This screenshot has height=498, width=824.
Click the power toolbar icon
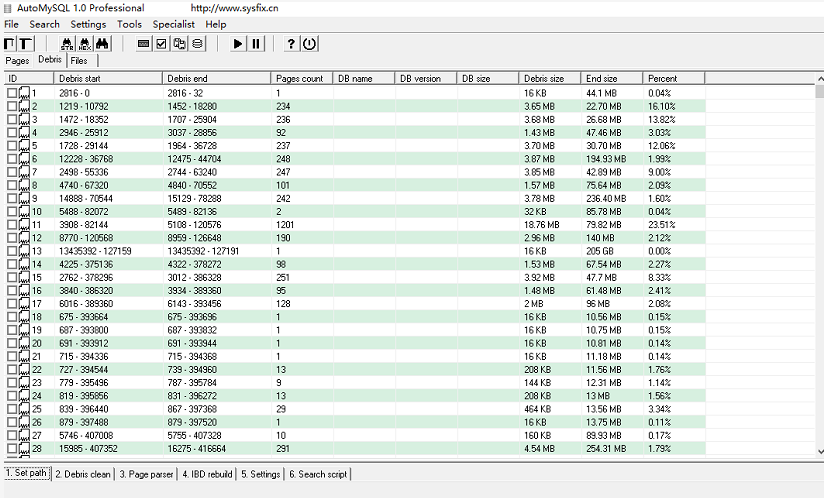coord(310,44)
